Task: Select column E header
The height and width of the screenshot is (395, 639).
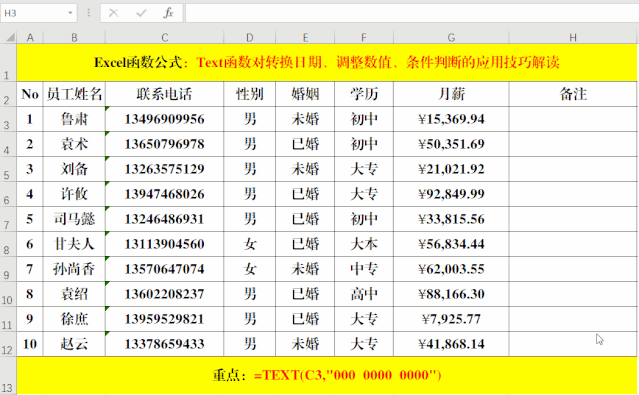Action: point(305,38)
